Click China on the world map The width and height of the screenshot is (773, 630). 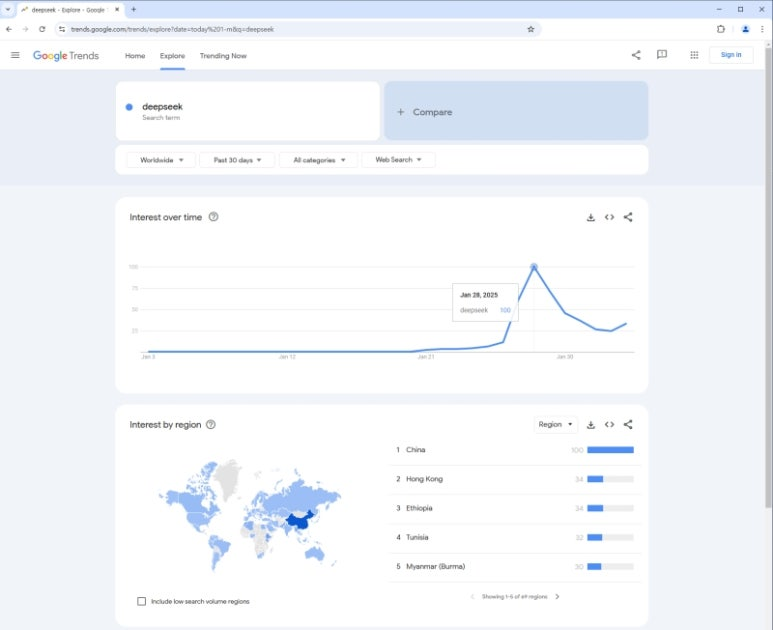301,523
